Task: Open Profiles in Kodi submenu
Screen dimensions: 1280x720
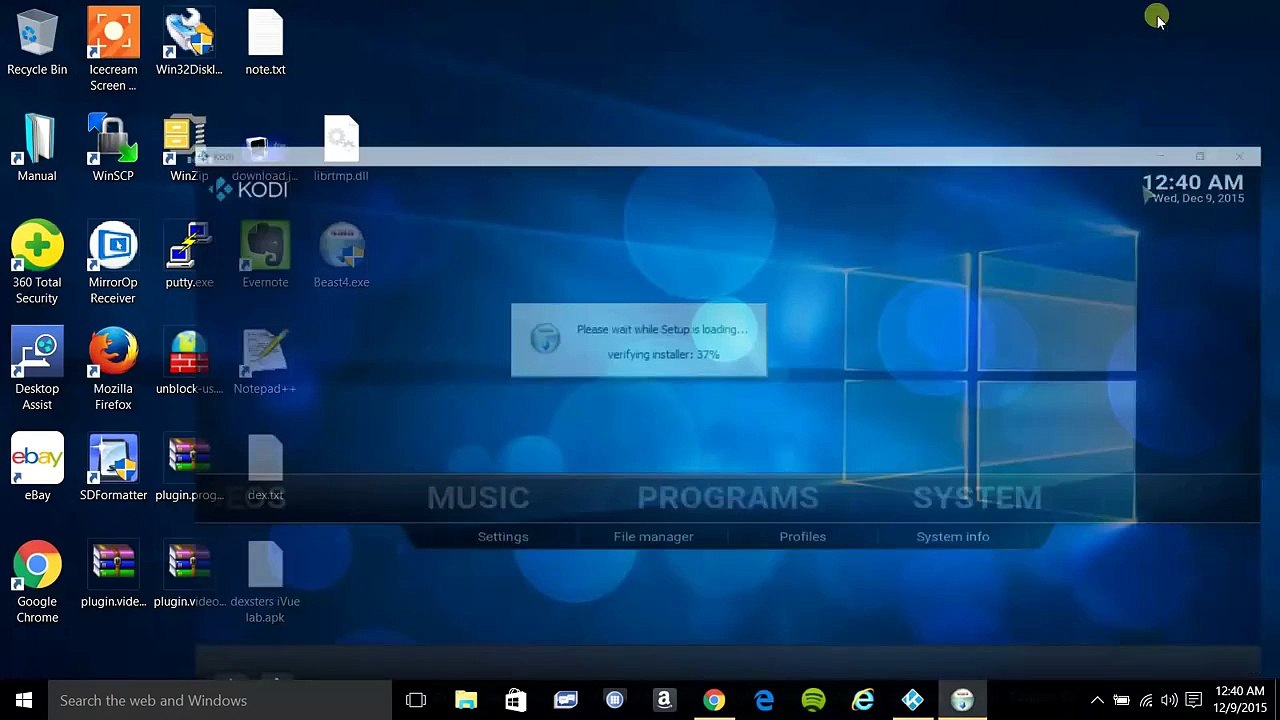Action: pos(803,537)
